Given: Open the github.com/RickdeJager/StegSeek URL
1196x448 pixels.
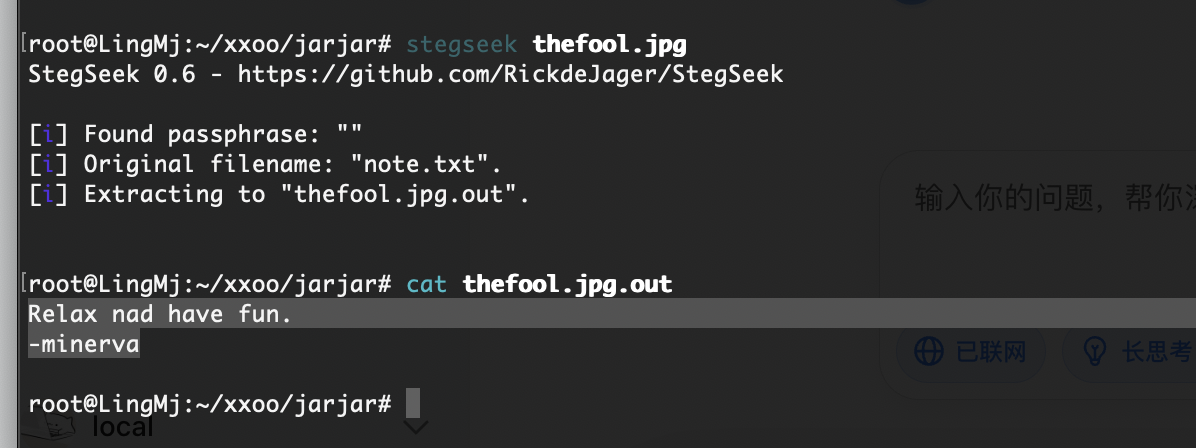Looking at the screenshot, I should tap(510, 75).
